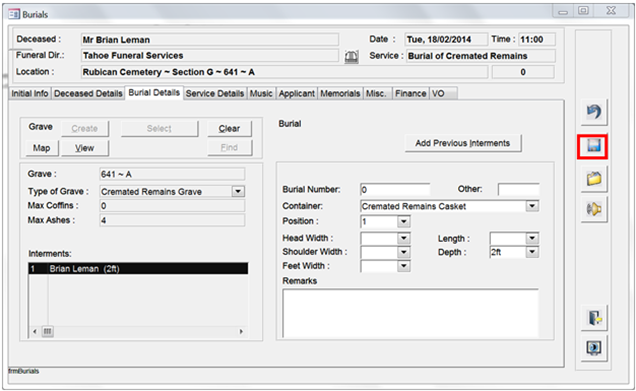
Task: Click the funeral director lookup icon
Action: pyautogui.click(x=351, y=57)
